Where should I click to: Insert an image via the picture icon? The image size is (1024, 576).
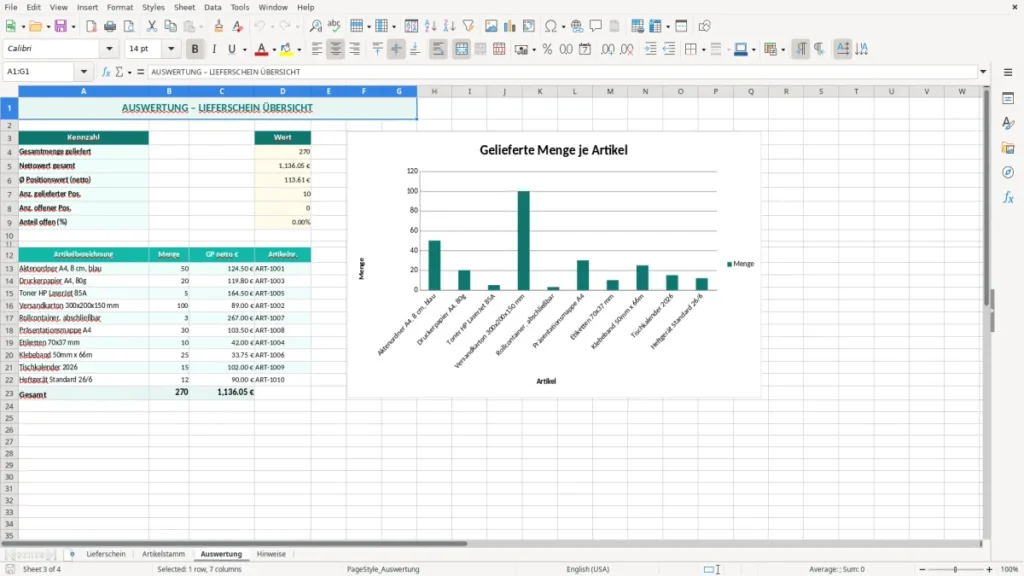pos(491,26)
